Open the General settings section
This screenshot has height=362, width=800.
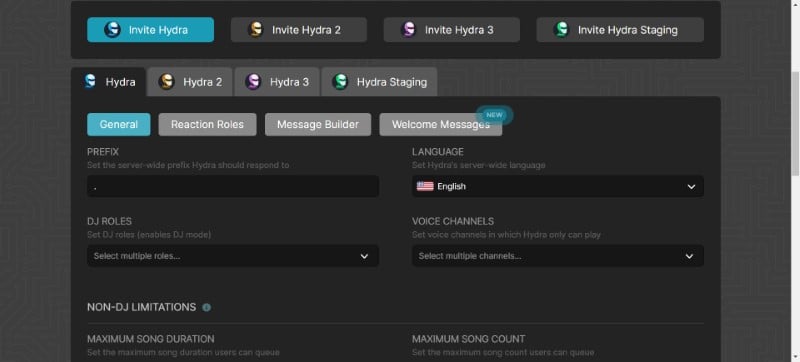119,124
